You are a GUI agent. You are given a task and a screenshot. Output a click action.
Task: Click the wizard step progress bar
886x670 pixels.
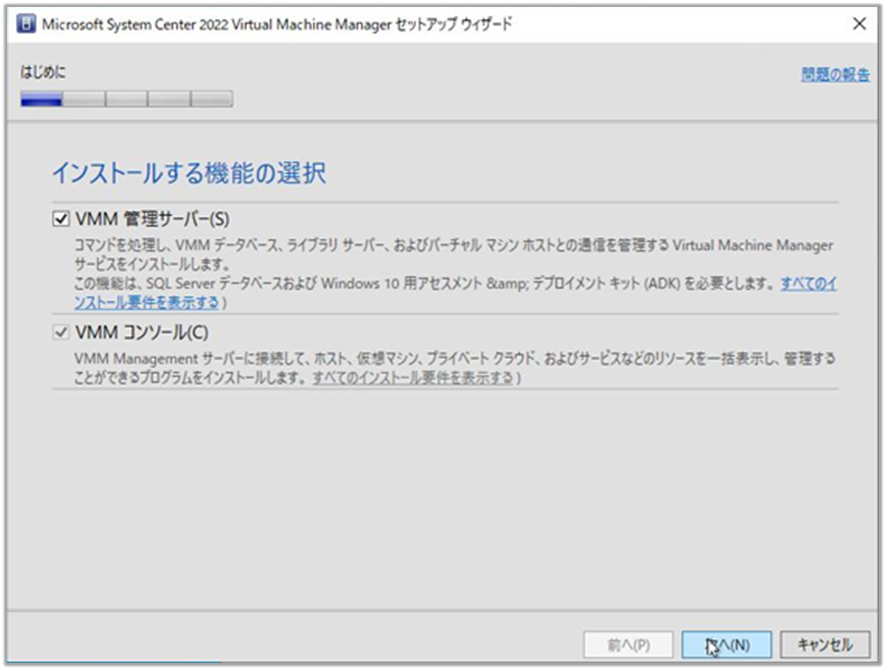coord(127,99)
